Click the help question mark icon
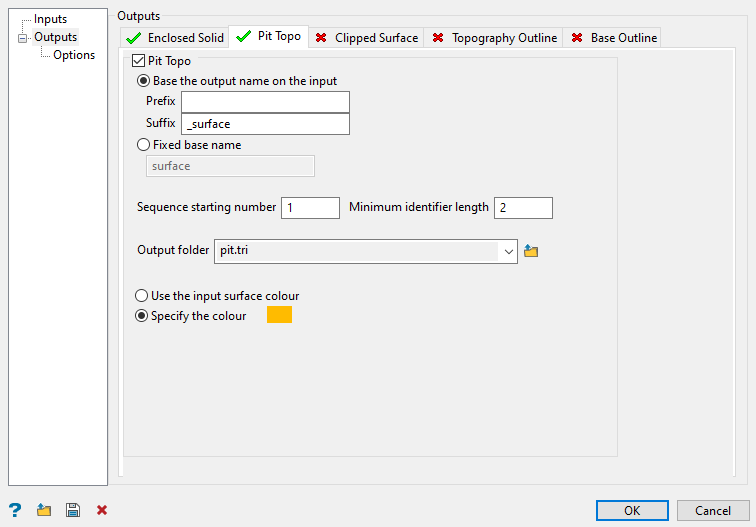The width and height of the screenshot is (756, 527). [15, 510]
